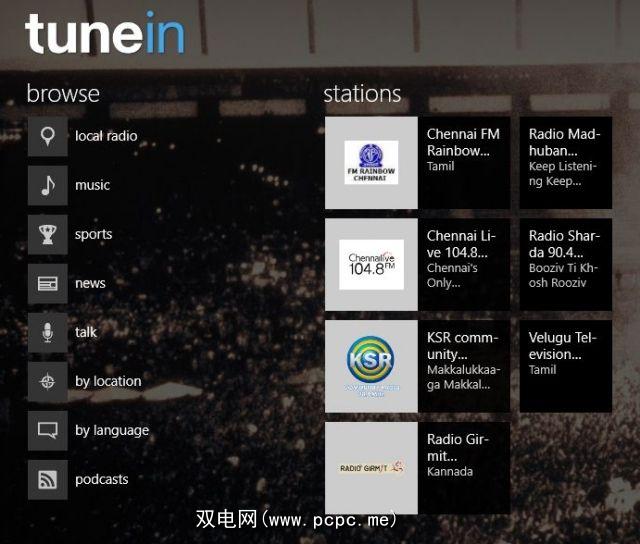This screenshot has width=640, height=544.
Task: Browse the music category label
Action: coord(92,185)
